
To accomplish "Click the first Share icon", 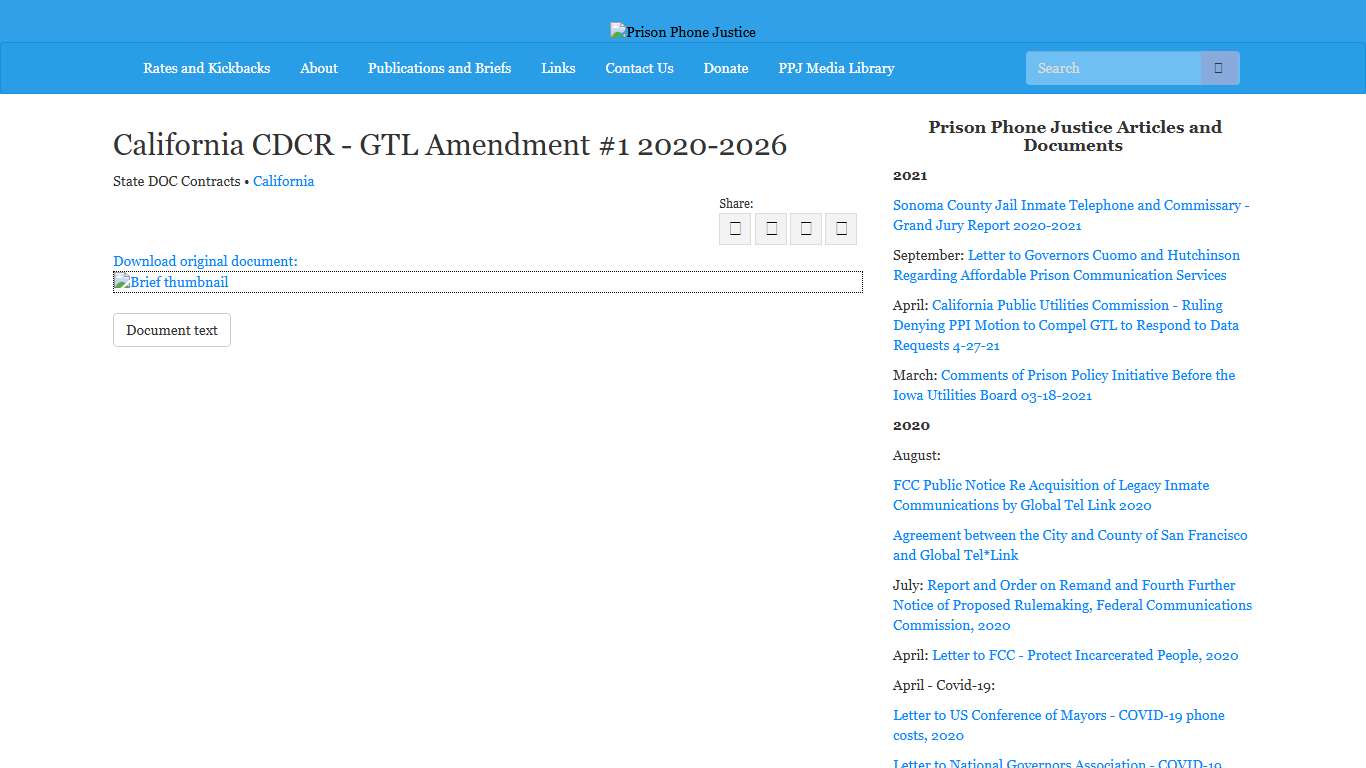I will click(x=735, y=228).
